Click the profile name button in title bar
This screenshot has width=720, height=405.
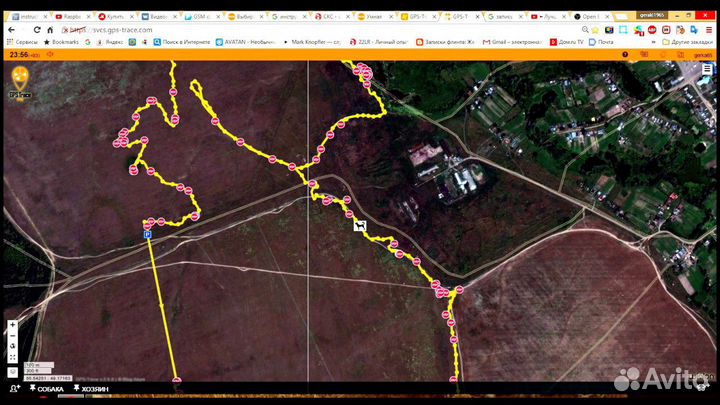tap(652, 15)
